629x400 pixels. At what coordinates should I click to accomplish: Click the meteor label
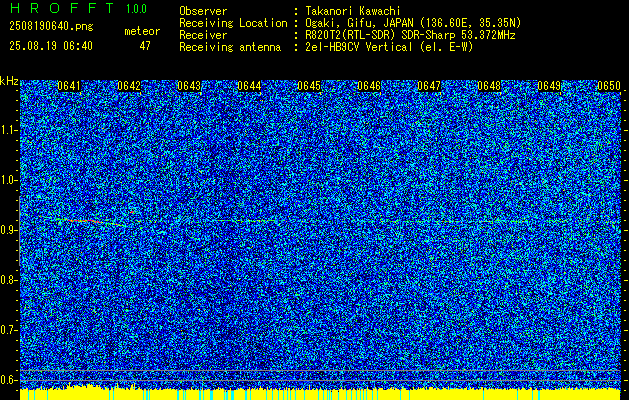click(142, 31)
